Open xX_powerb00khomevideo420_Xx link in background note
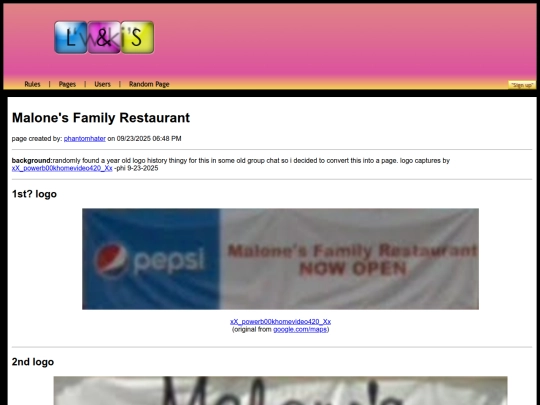Screen dimensions: 540x405 point(62,168)
